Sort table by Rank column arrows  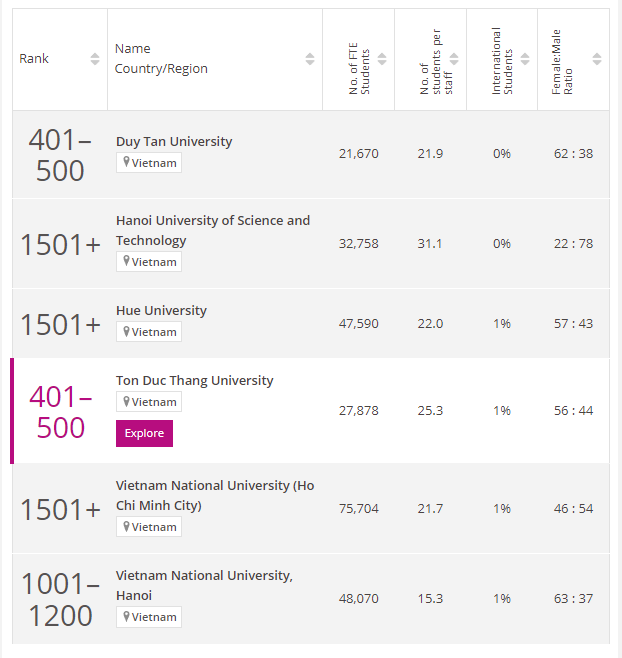pos(95,59)
